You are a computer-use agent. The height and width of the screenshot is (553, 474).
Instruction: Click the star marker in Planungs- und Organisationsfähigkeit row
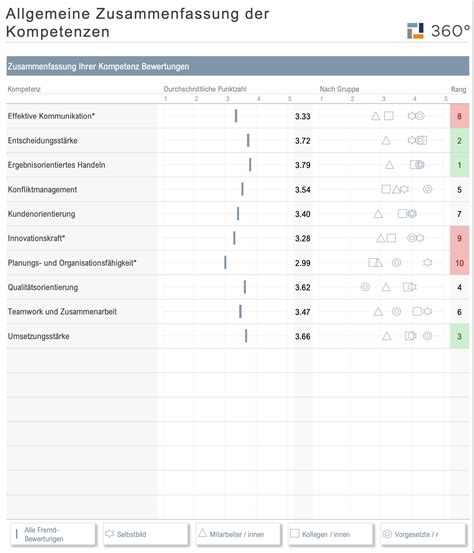(427, 262)
